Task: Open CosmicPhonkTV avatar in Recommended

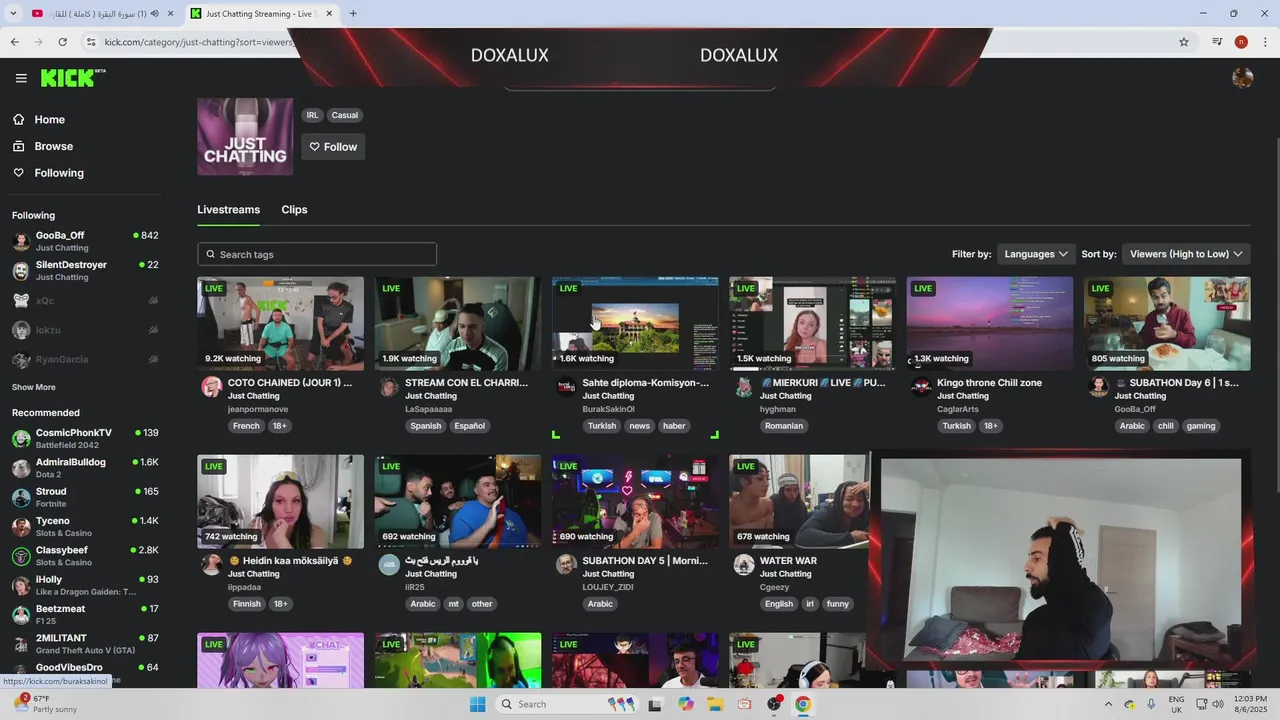Action: 21,439
